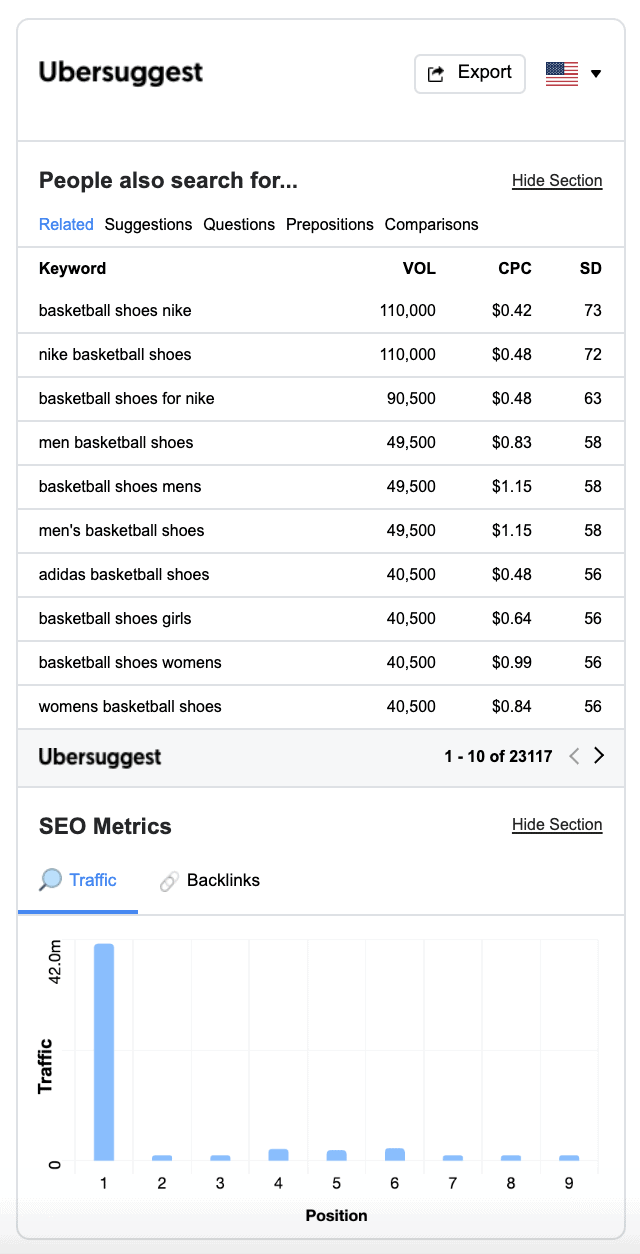Sort by the SD column header
This screenshot has height=1254, width=640.
click(591, 269)
